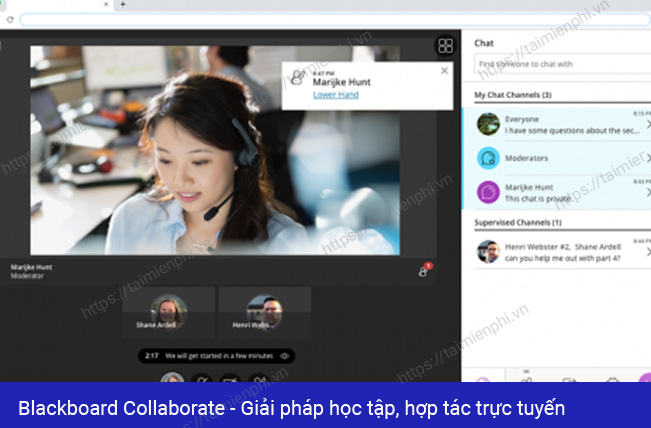This screenshot has width=651, height=428.
Task: Click the Moderators channel icon
Action: tap(488, 158)
